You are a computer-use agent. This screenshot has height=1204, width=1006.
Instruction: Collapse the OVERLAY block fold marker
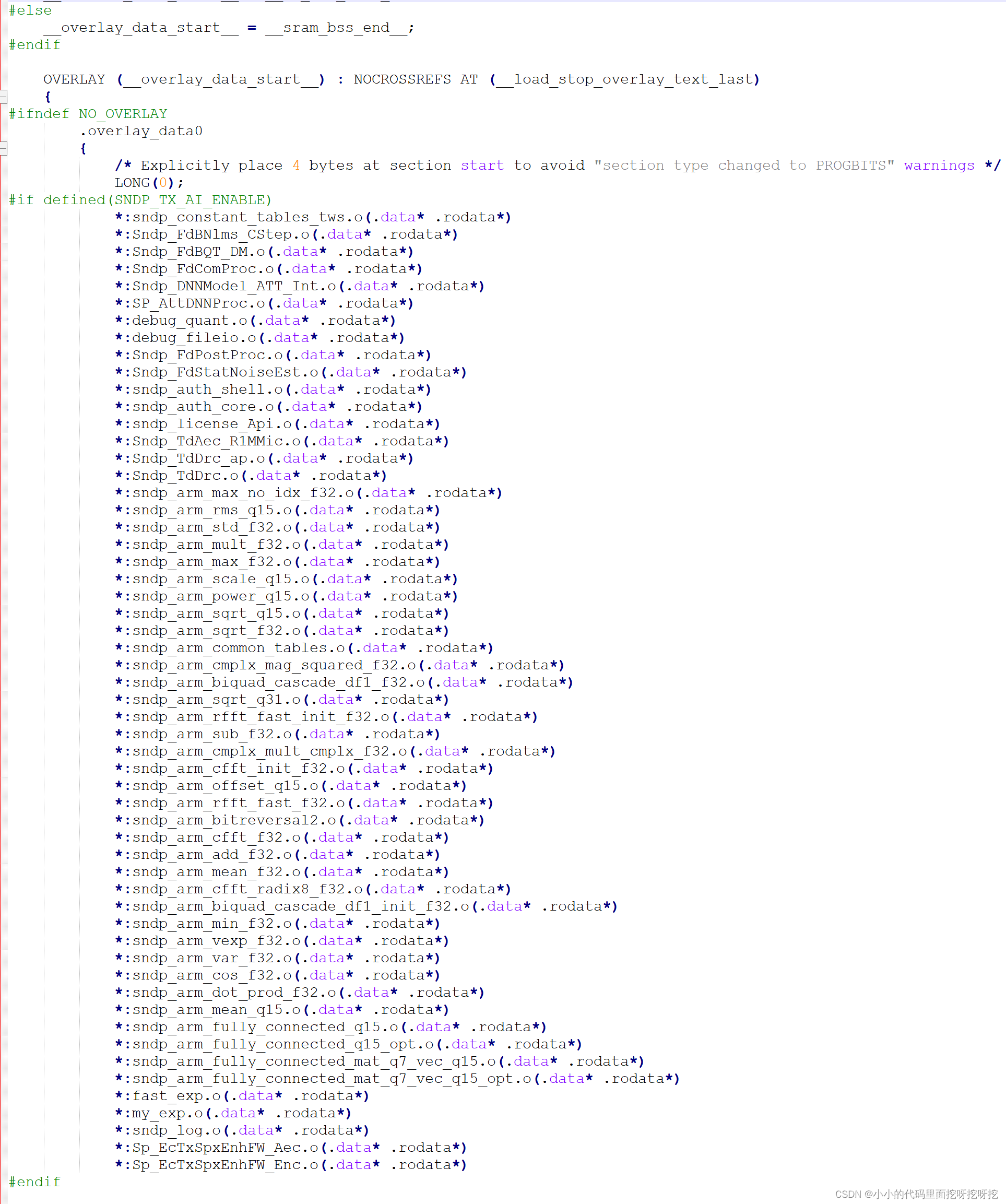pyautogui.click(x=3, y=96)
